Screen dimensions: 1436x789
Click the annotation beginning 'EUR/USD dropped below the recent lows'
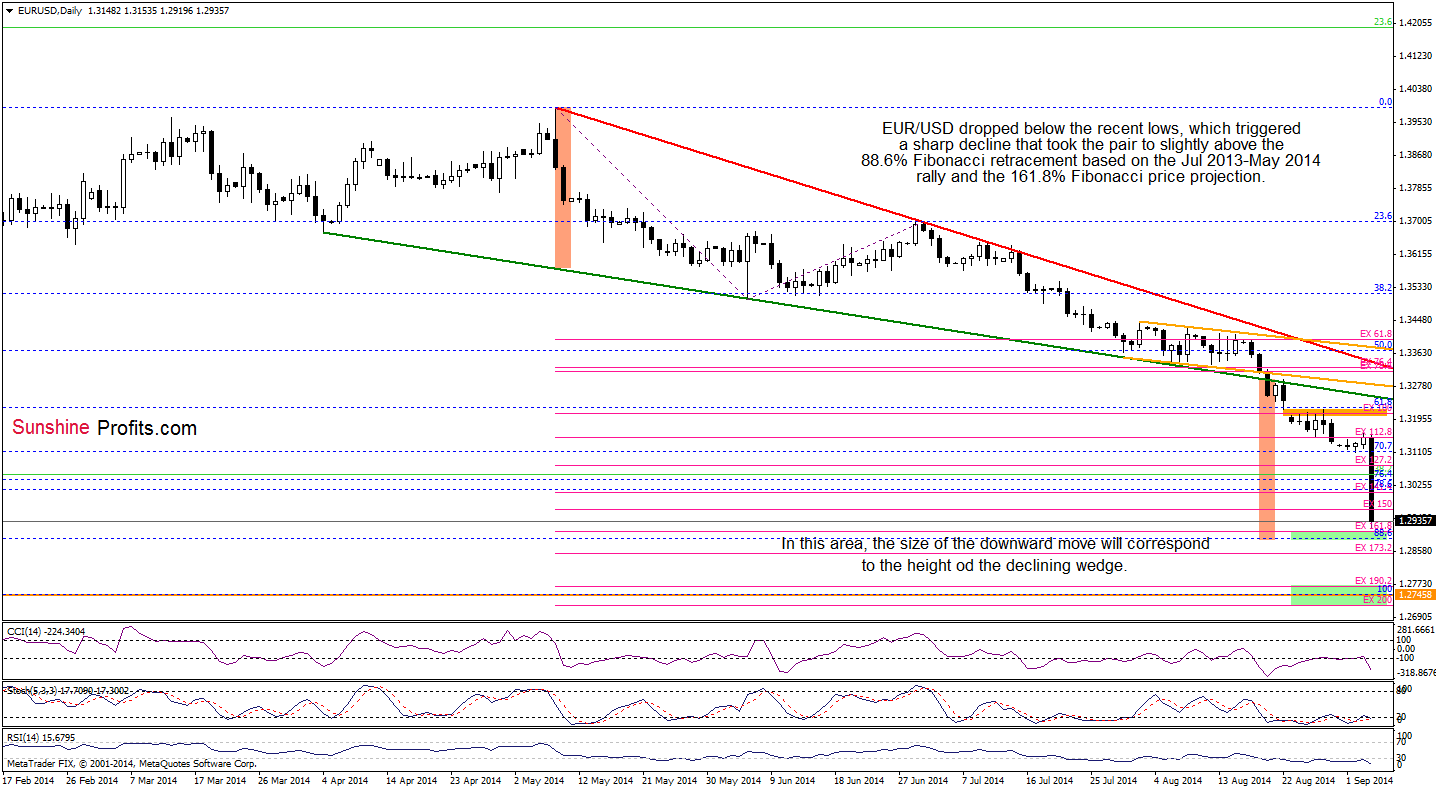[1091, 152]
